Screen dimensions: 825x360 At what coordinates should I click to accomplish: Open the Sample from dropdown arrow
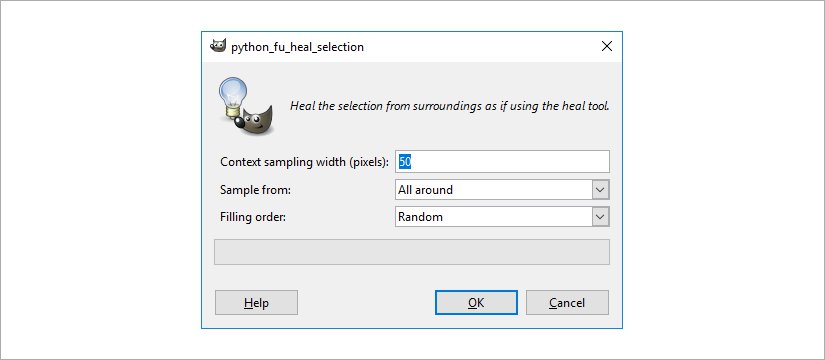click(600, 190)
